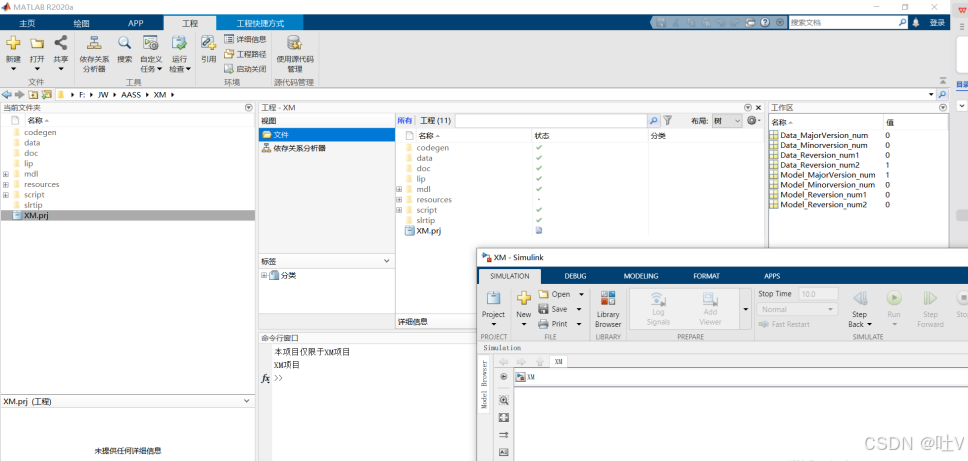Expand Simulink Model Browser side tab
Screen dimensions: 968x461
(484, 386)
